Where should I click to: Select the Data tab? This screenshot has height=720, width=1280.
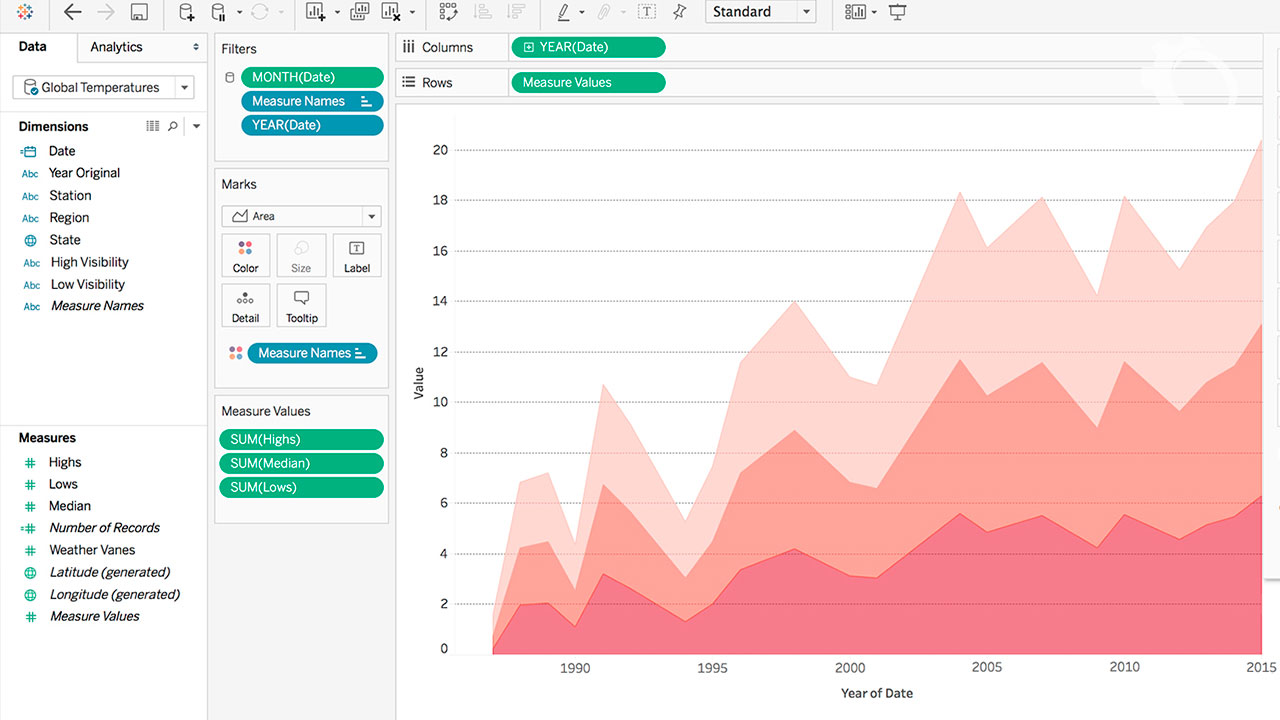pyautogui.click(x=33, y=47)
